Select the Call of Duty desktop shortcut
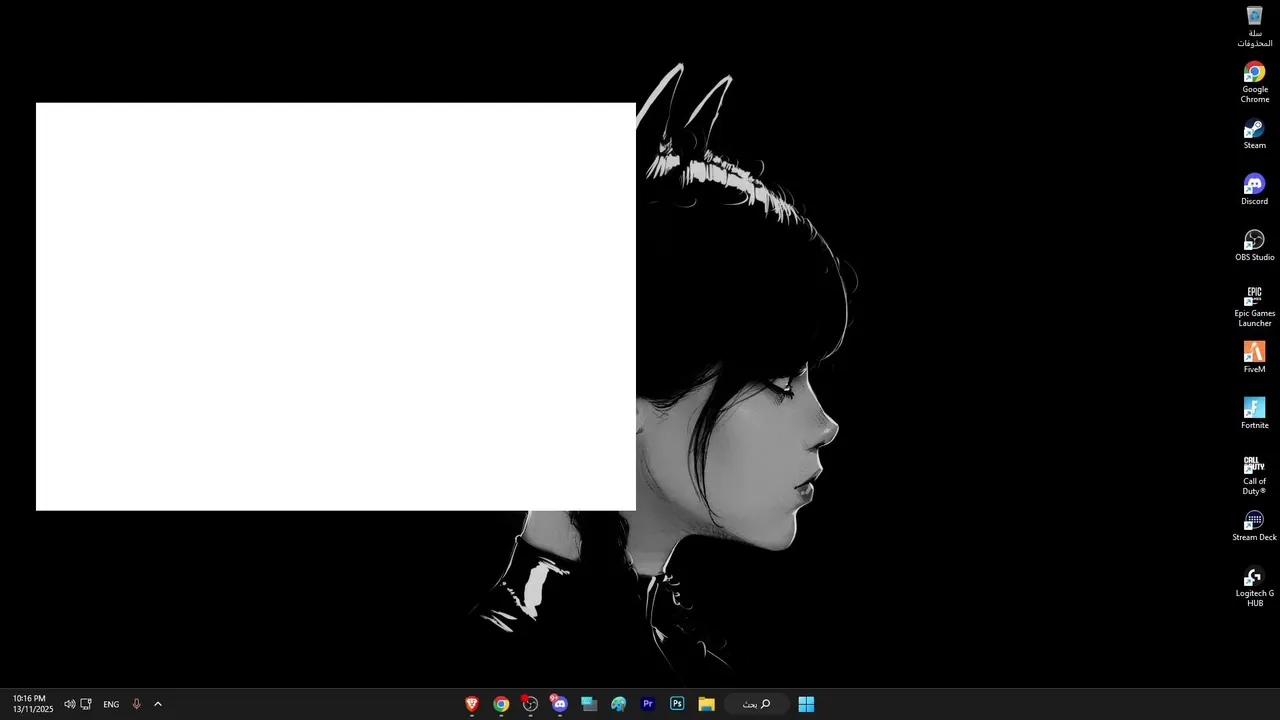 [1254, 474]
